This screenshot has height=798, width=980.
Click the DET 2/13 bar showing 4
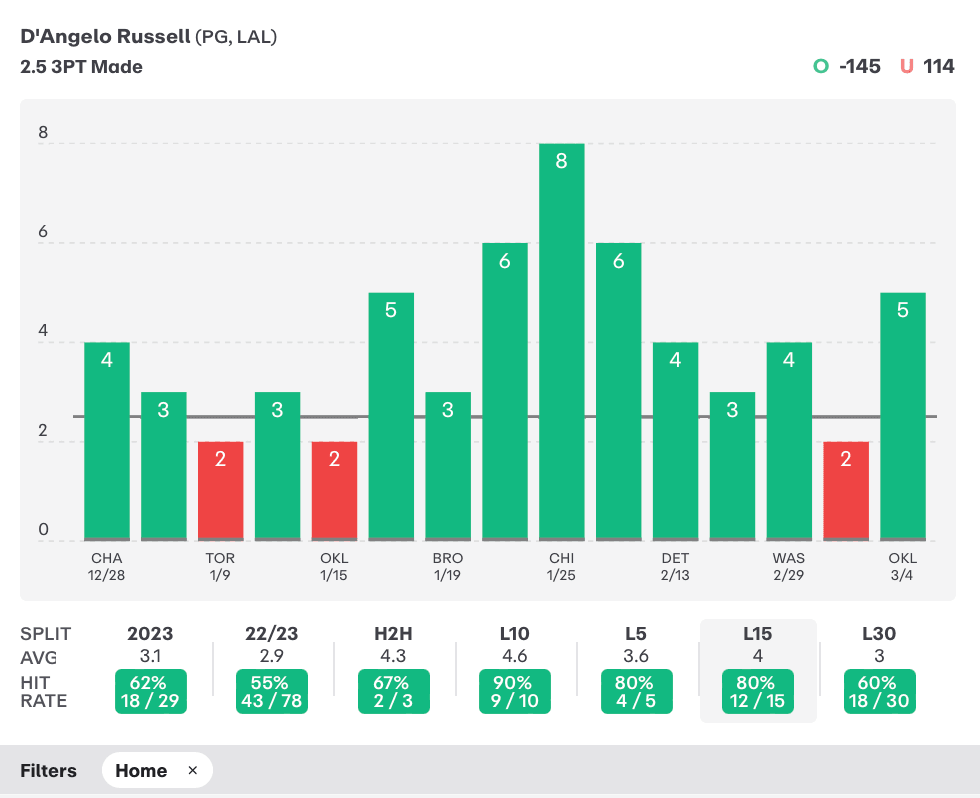click(x=676, y=441)
